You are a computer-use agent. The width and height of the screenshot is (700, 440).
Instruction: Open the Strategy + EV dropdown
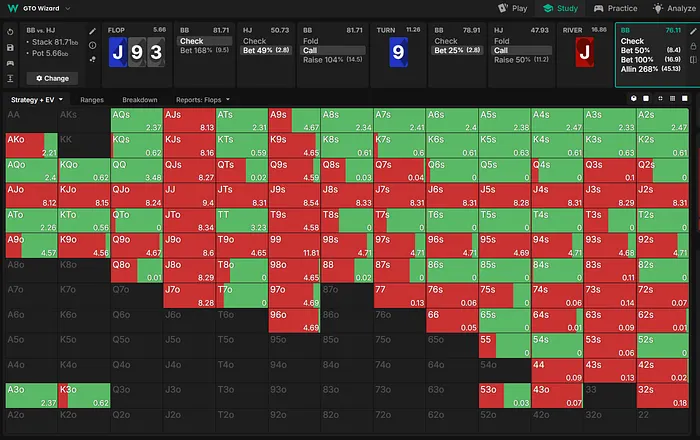(x=37, y=100)
